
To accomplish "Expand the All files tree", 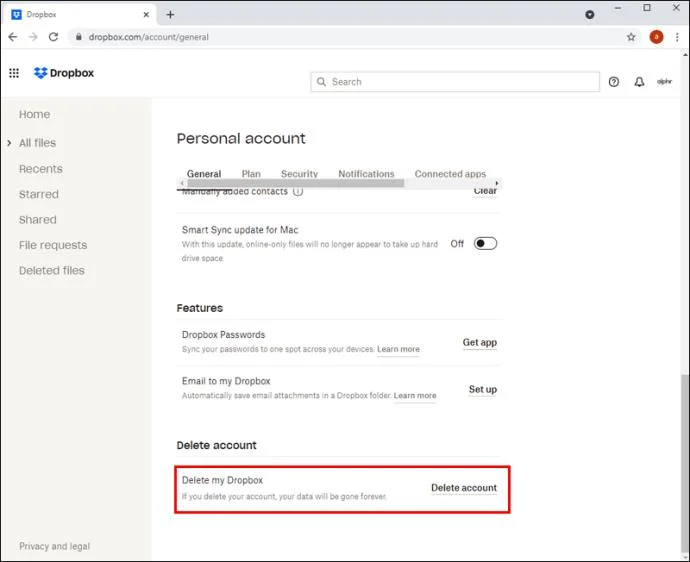I will tap(9, 143).
